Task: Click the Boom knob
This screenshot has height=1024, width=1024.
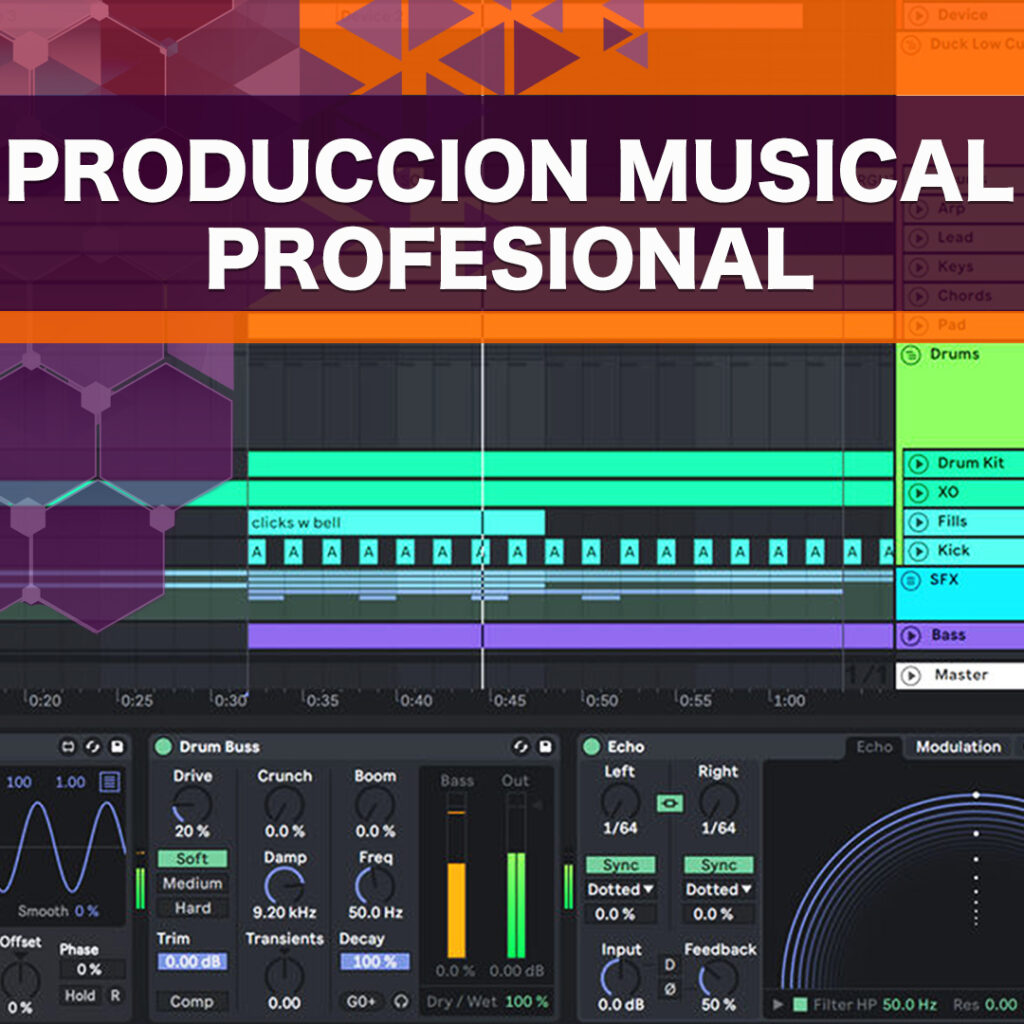Action: coord(375,805)
